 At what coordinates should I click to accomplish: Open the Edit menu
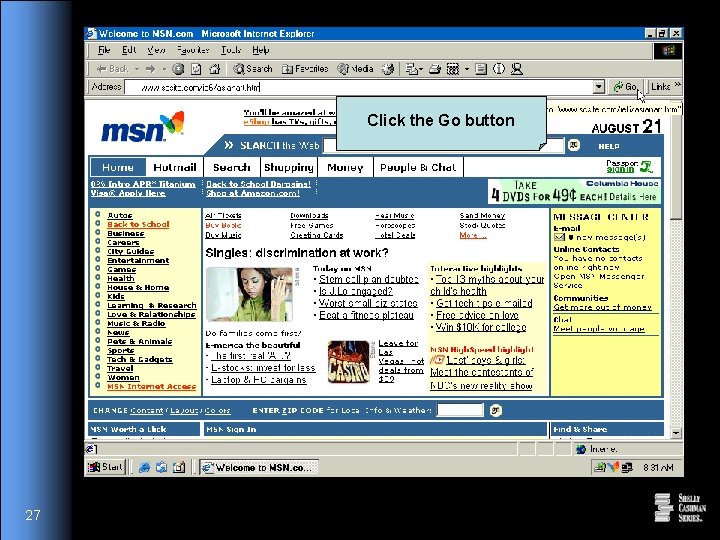point(129,50)
